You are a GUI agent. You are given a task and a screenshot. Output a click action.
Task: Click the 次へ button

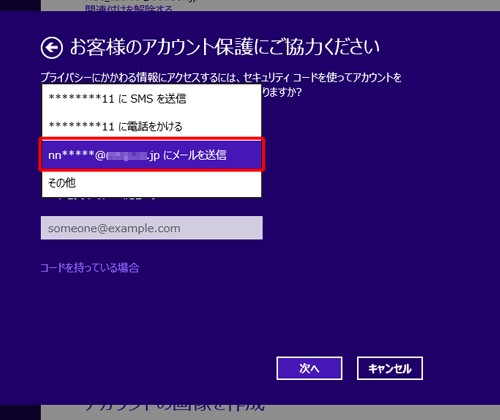[x=309, y=368]
